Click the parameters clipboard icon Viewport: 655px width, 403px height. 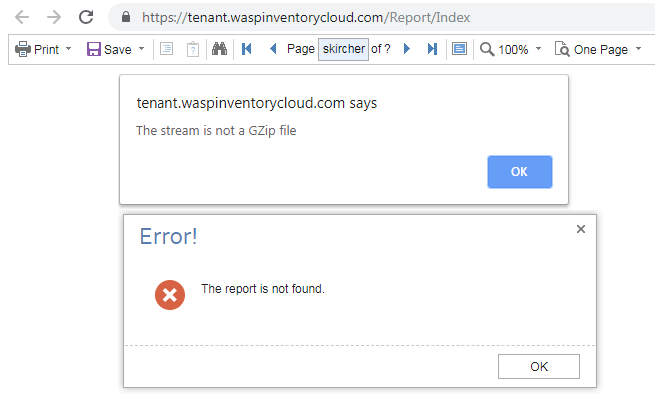(x=193, y=49)
